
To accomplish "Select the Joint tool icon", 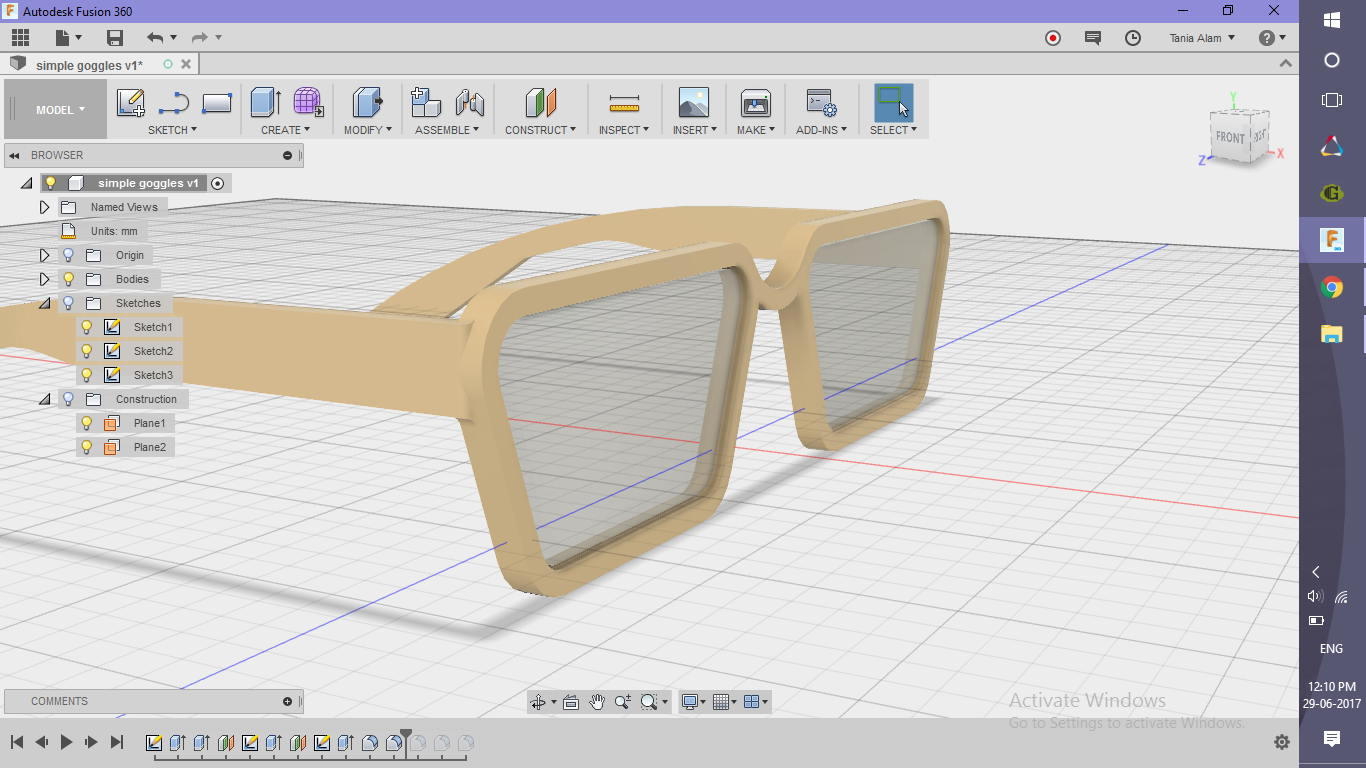I will pos(470,102).
